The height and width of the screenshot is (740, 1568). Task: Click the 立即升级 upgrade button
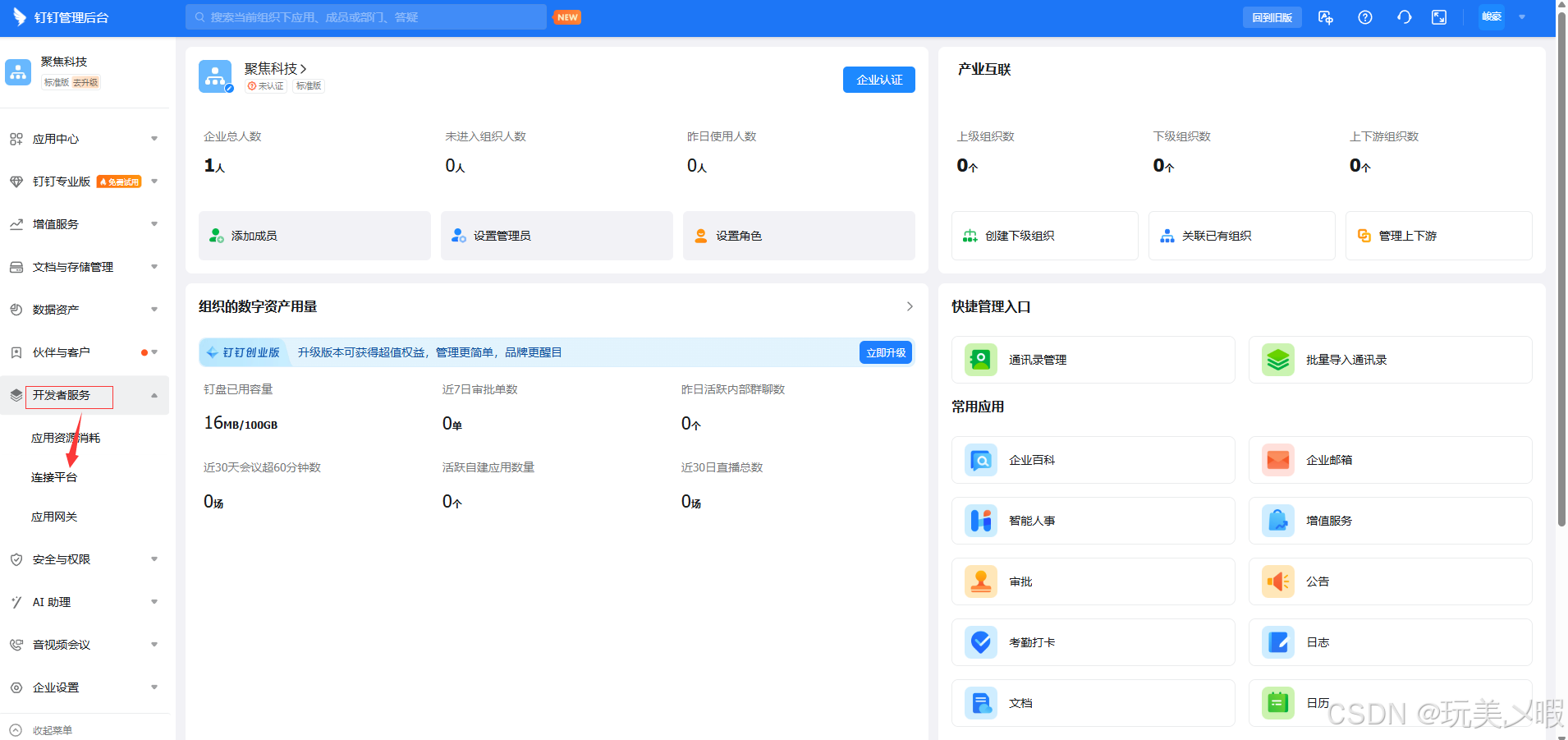886,352
